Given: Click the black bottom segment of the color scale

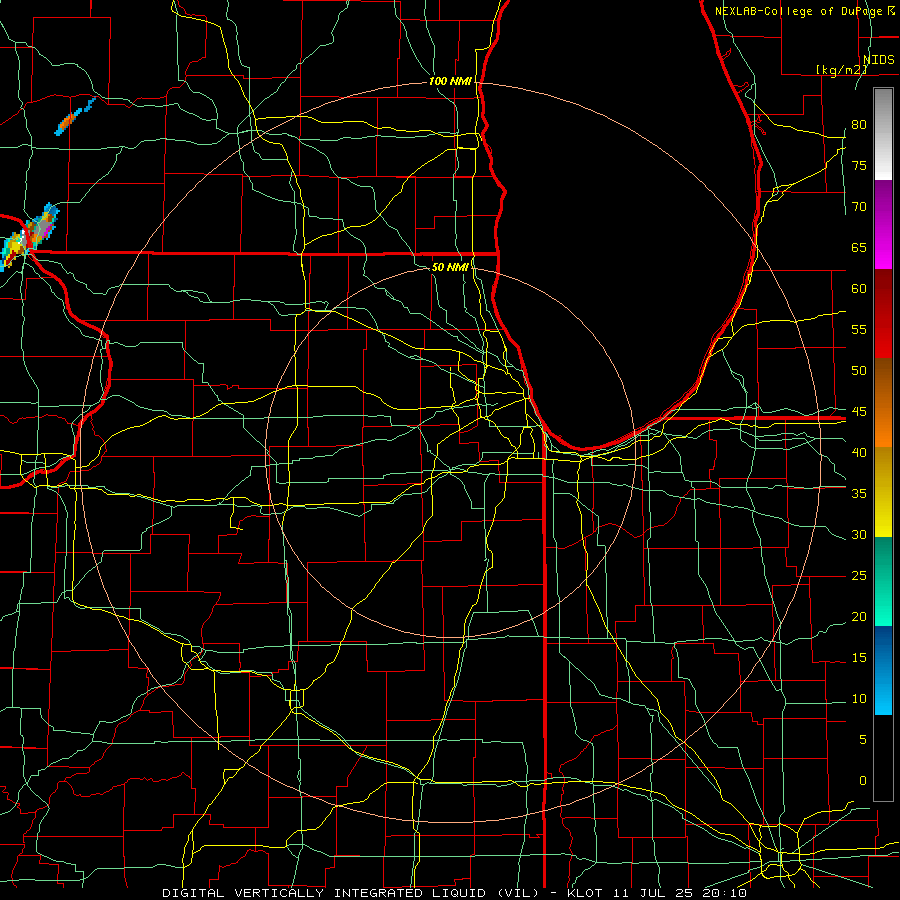Looking at the screenshot, I should pos(883,758).
